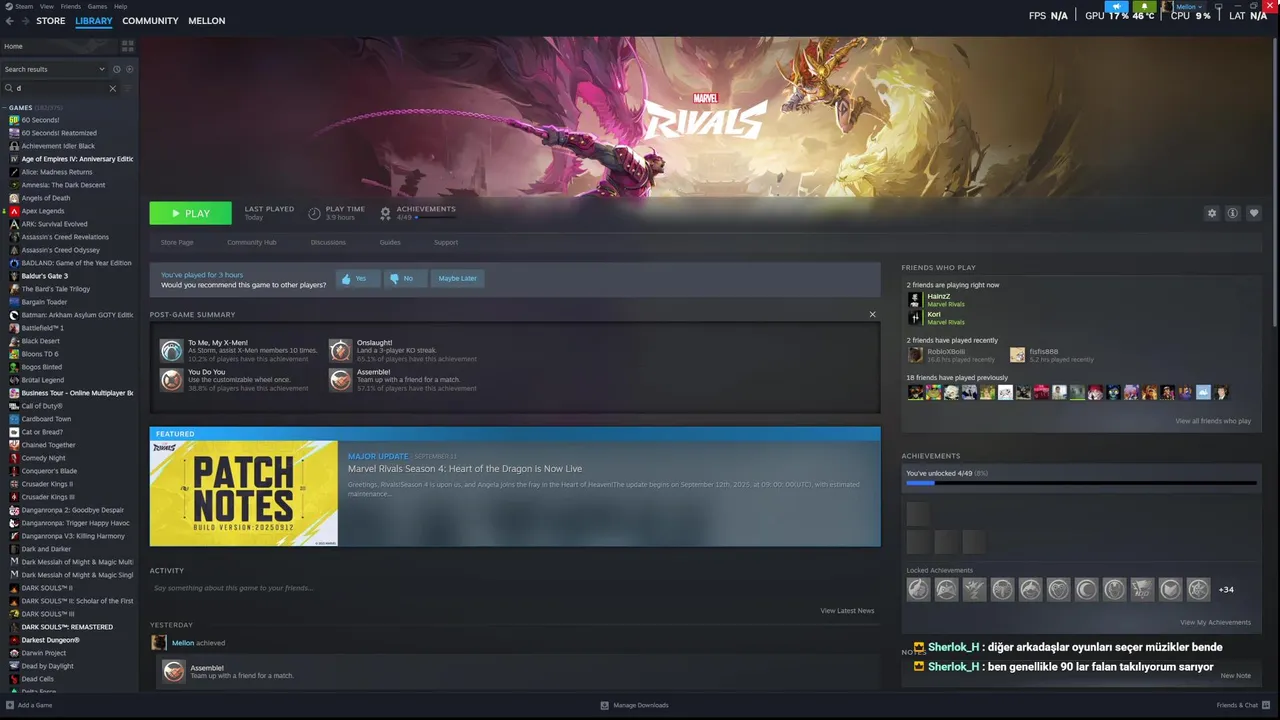Switch to the COMMUNITY tab
This screenshot has height=720, width=1280.
pyautogui.click(x=150, y=20)
